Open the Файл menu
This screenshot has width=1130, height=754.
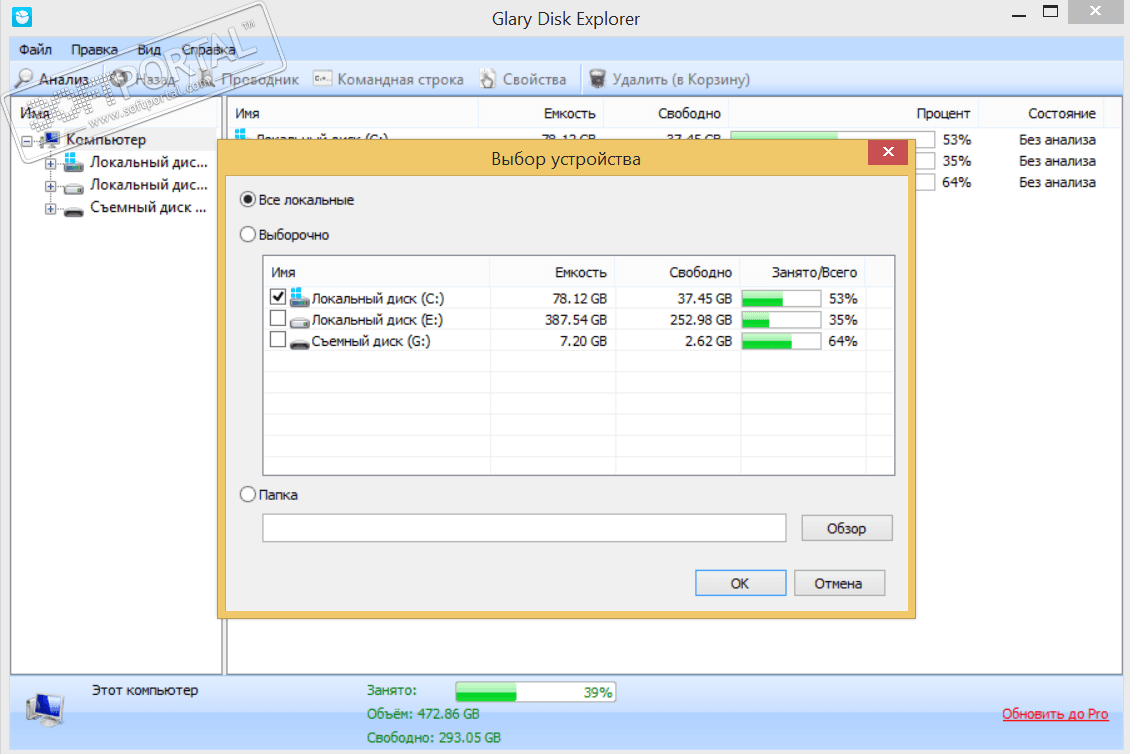point(35,50)
